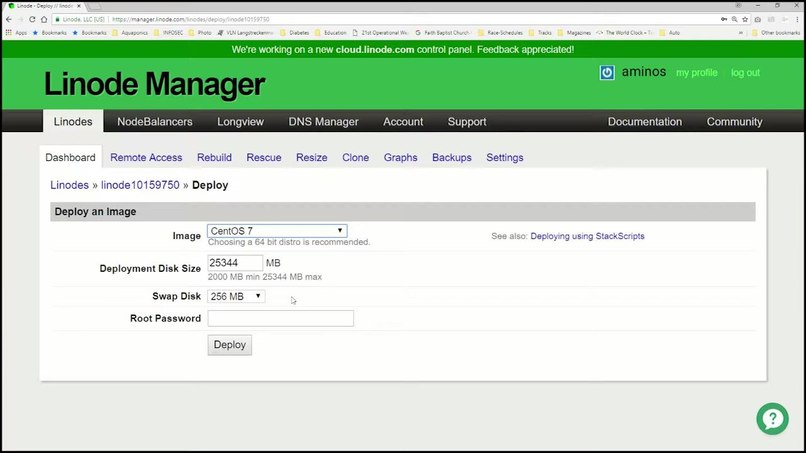Bookmark this page with the star icon
The width and height of the screenshot is (806, 453).
pos(745,19)
